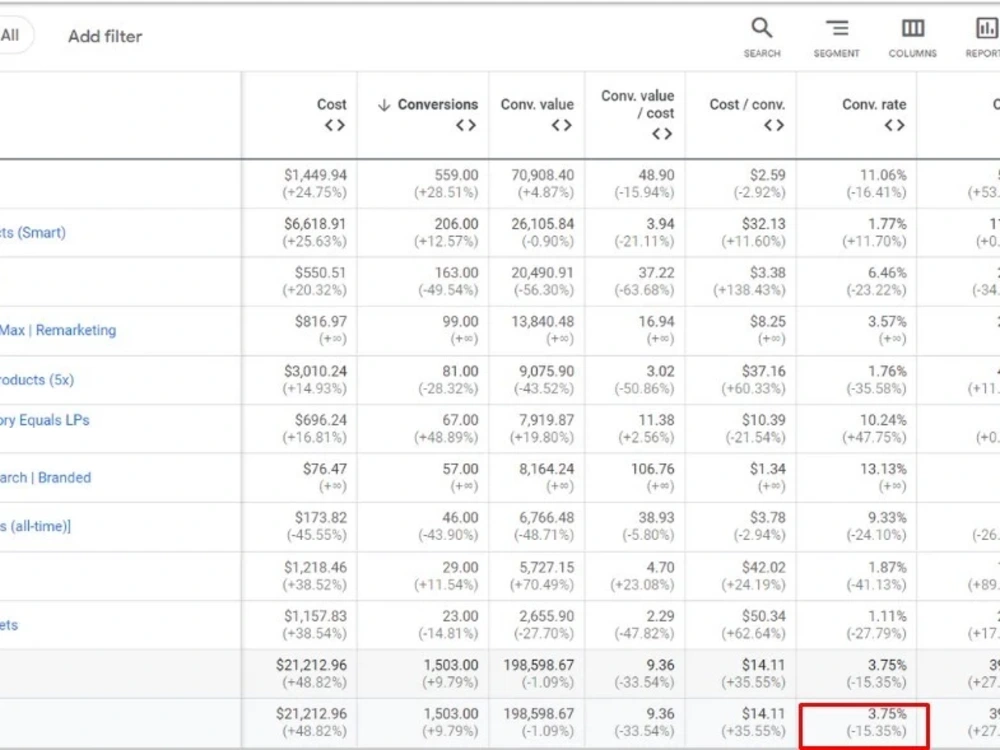Select the $1,157.83 cost cell

[300, 625]
